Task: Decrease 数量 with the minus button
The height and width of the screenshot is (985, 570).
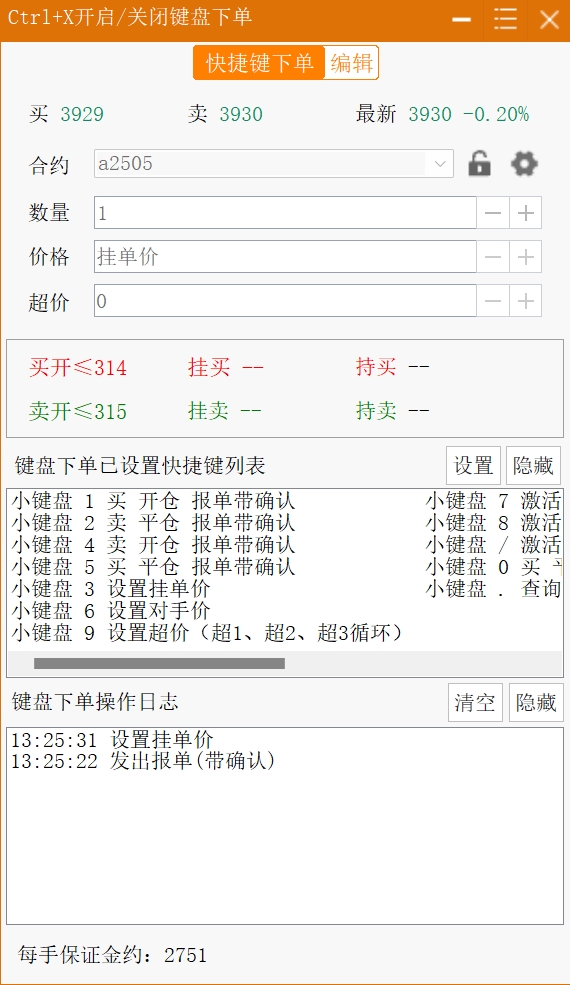Action: coord(493,213)
